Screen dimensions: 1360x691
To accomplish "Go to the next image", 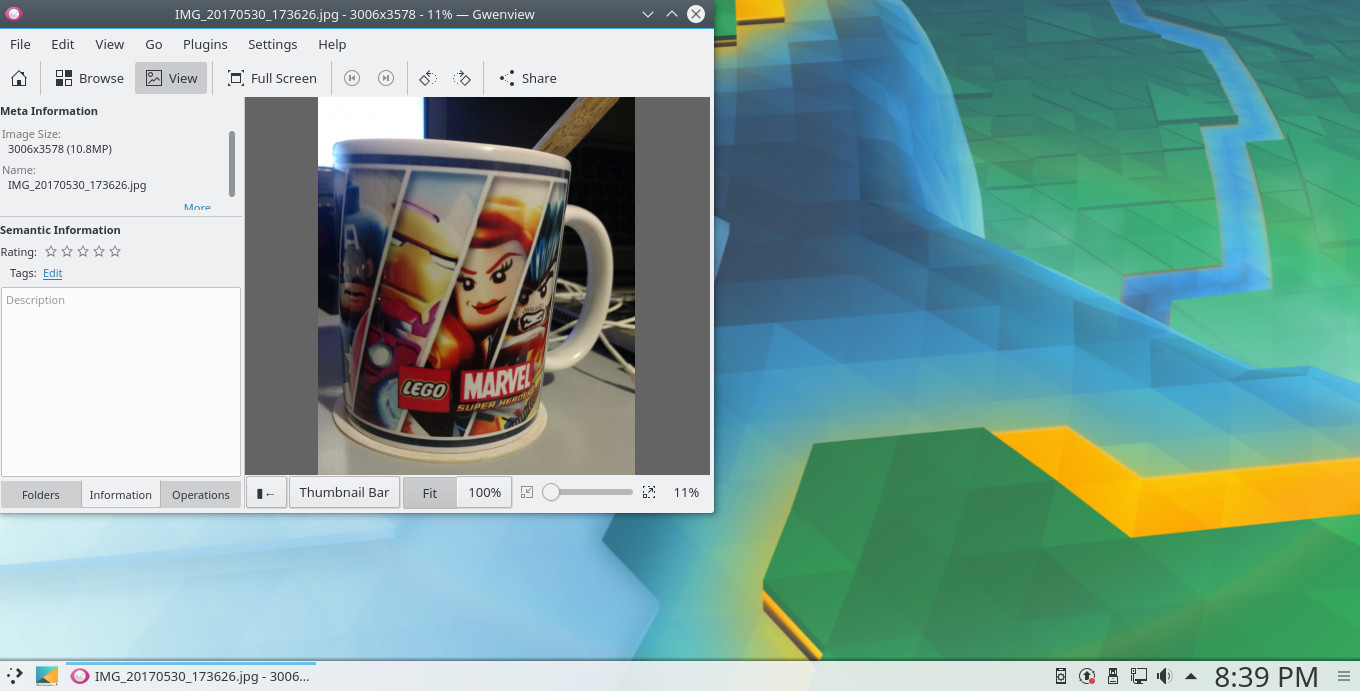I will coord(386,78).
